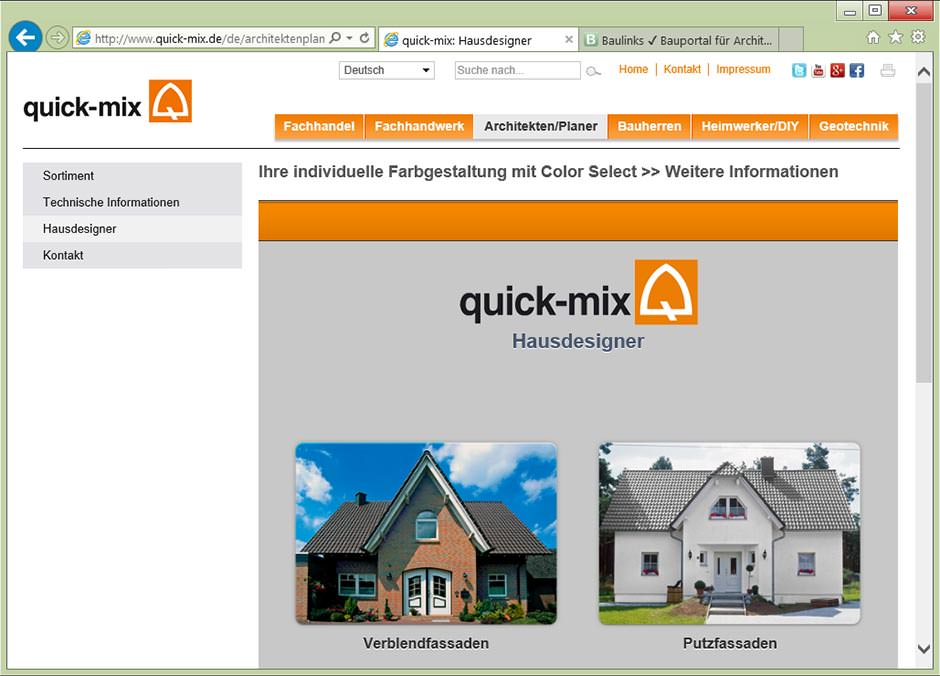940x676 pixels.
Task: Minimize the browser window
Action: click(849, 11)
